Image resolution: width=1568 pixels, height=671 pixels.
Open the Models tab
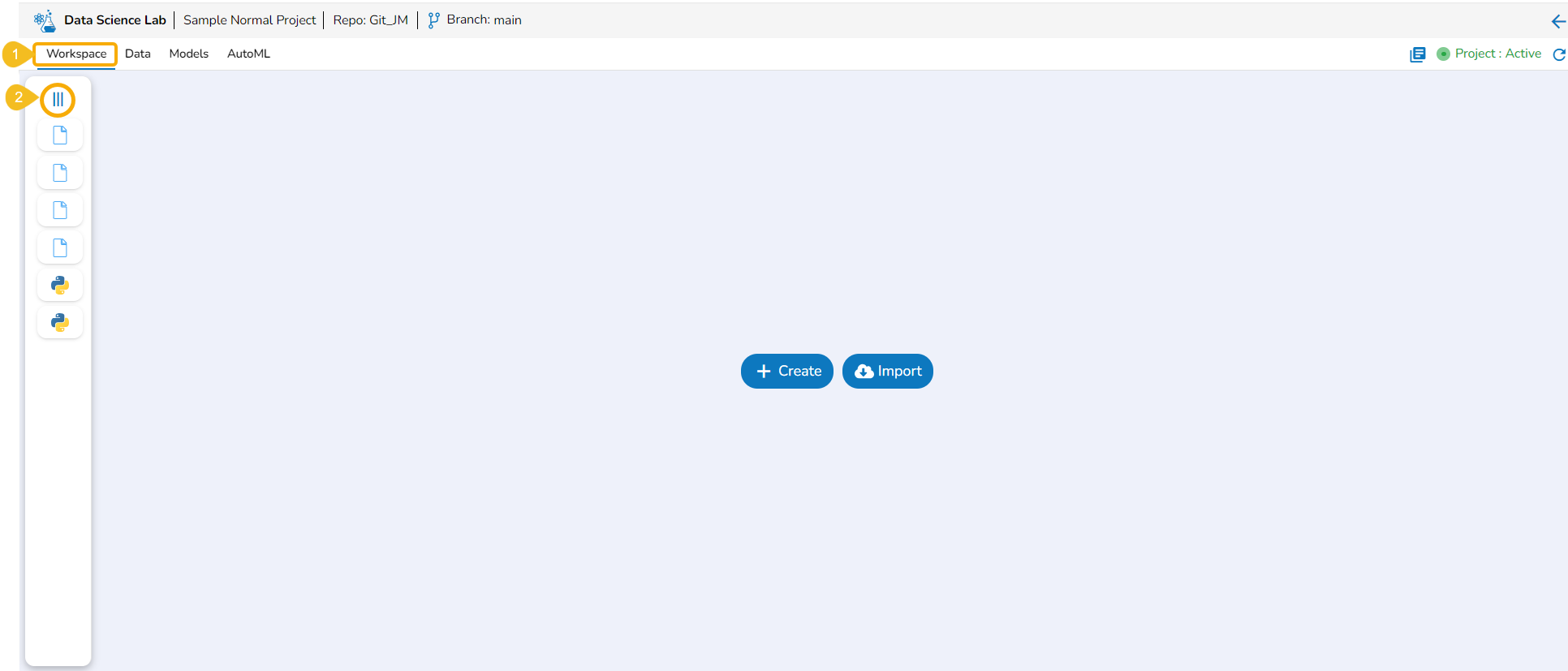[x=189, y=54]
